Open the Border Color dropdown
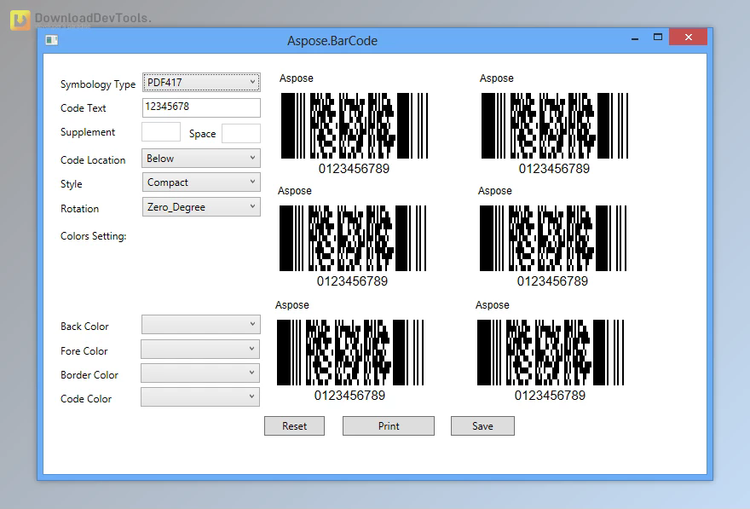Viewport: 750px width, 509px height. click(200, 373)
